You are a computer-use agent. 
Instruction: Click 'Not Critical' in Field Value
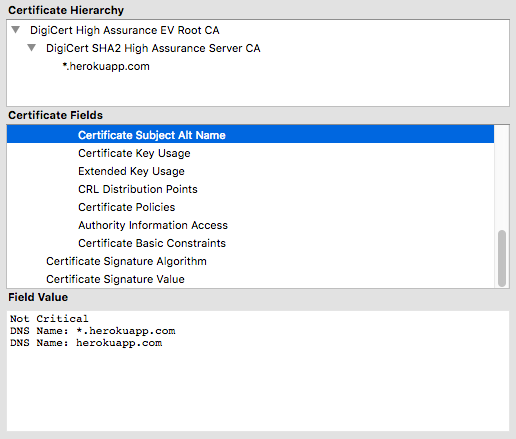point(49,319)
